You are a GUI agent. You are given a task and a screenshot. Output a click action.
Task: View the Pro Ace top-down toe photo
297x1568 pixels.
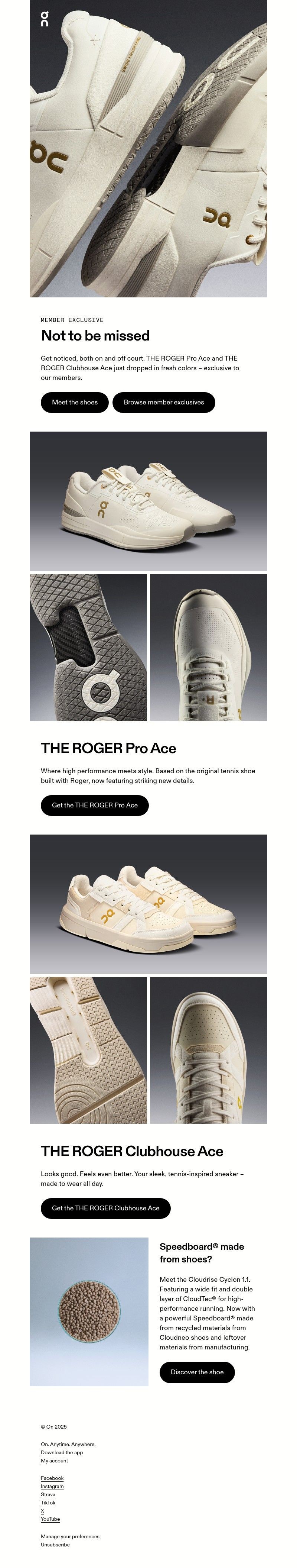pyautogui.click(x=208, y=648)
